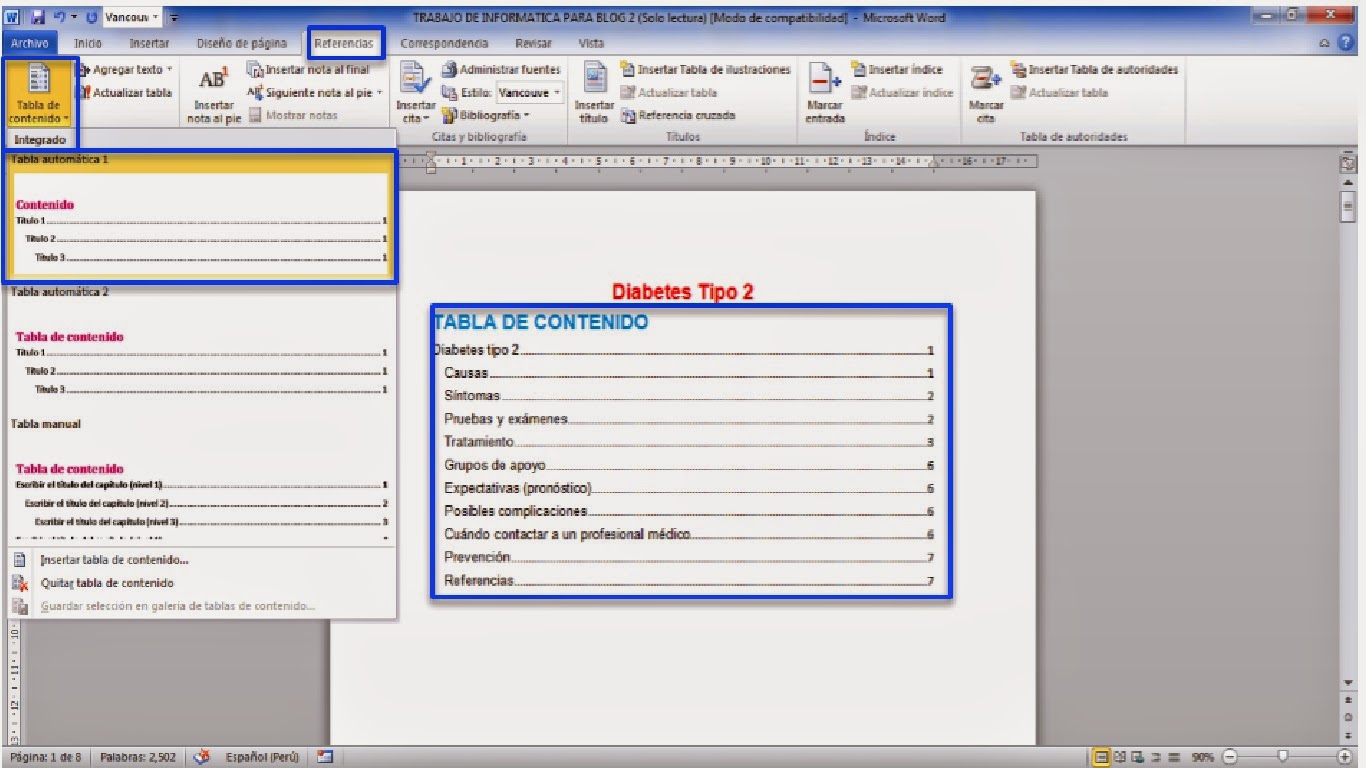
Task: Click the Administrar fuentes icon
Action: pos(500,69)
